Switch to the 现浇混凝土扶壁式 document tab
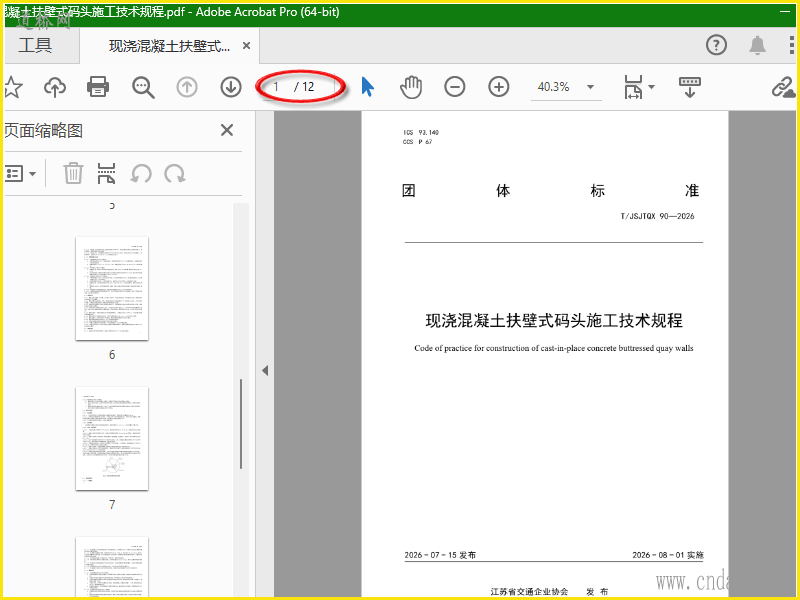 (169, 46)
